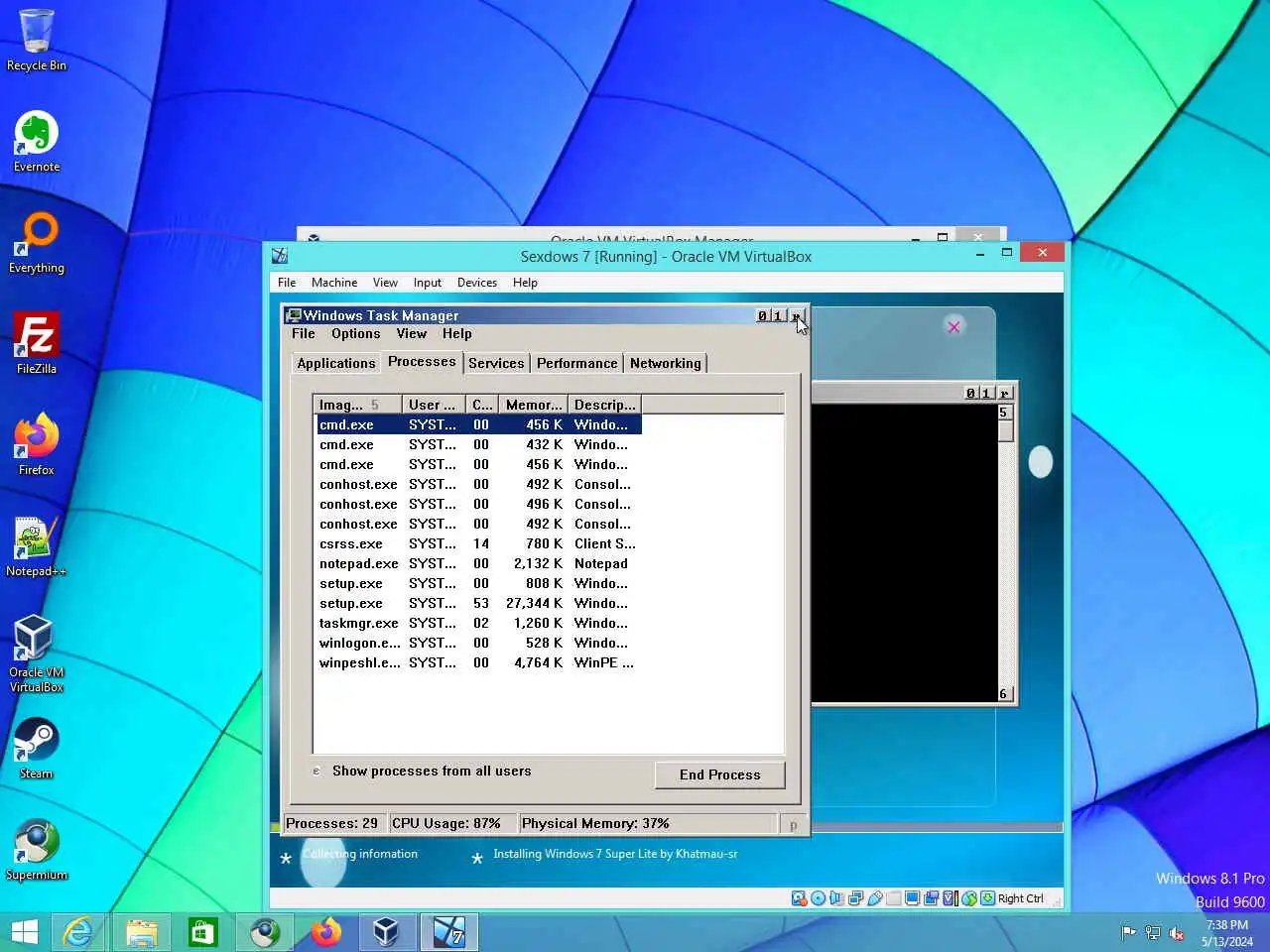1270x952 pixels.
Task: Switch to the Performance tab
Action: click(x=576, y=363)
